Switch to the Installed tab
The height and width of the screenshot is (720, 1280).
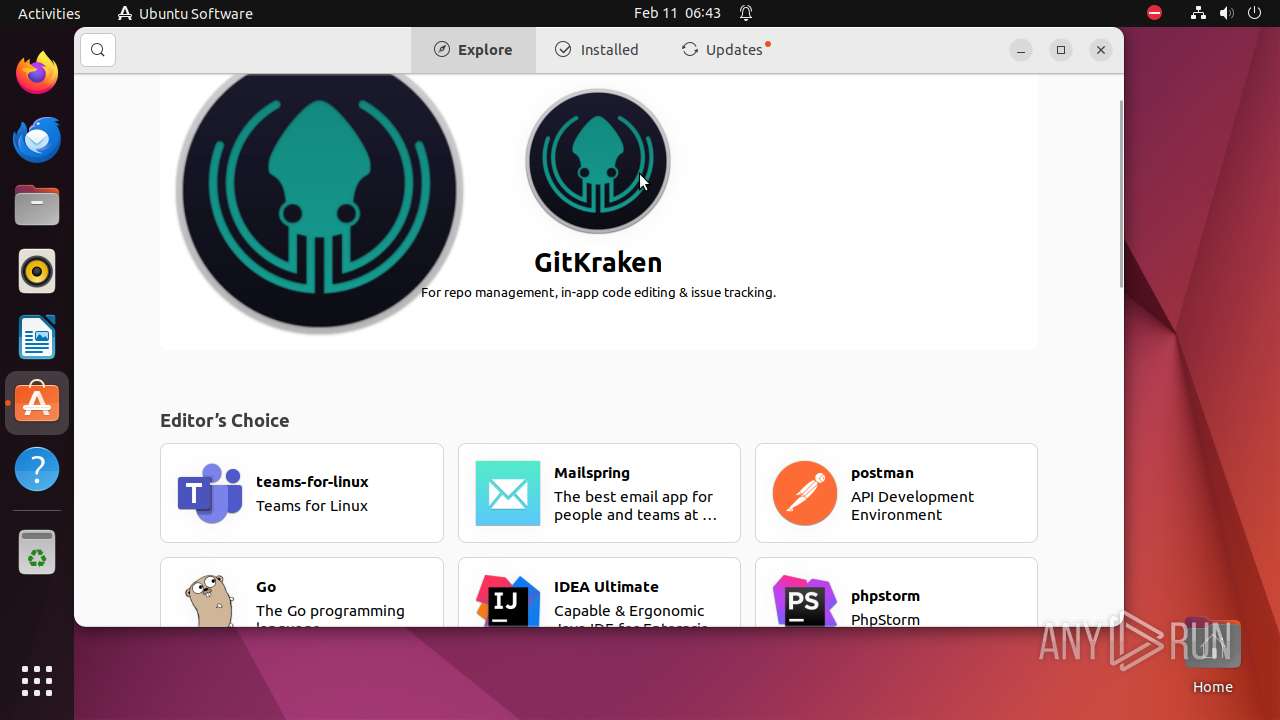click(x=596, y=50)
